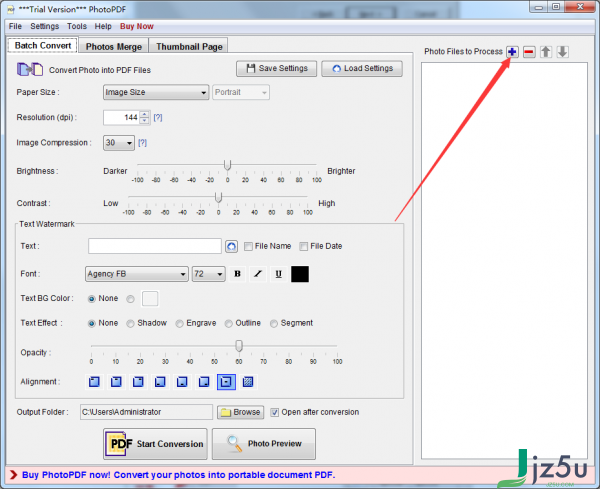Open the Help menu
The height and width of the screenshot is (489, 600).
[103, 26]
